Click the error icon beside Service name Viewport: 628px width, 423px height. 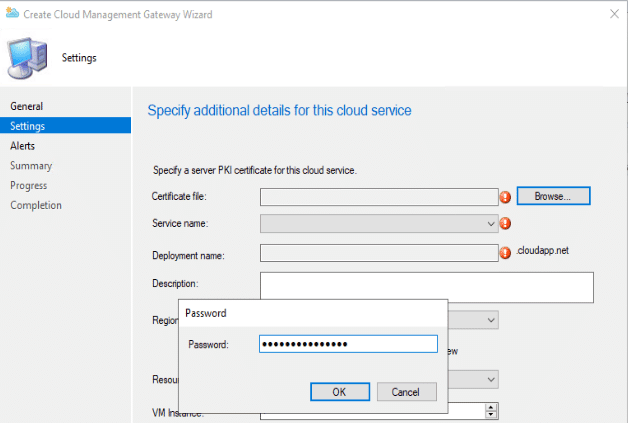tap(506, 224)
